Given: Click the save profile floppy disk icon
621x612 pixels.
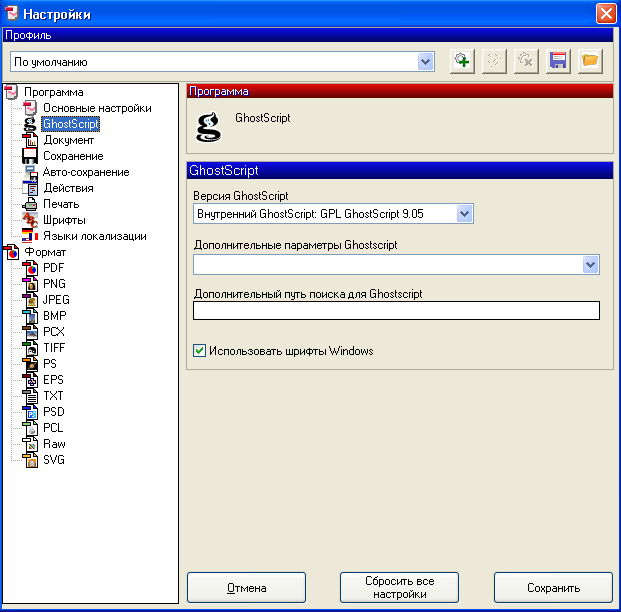Looking at the screenshot, I should (558, 61).
